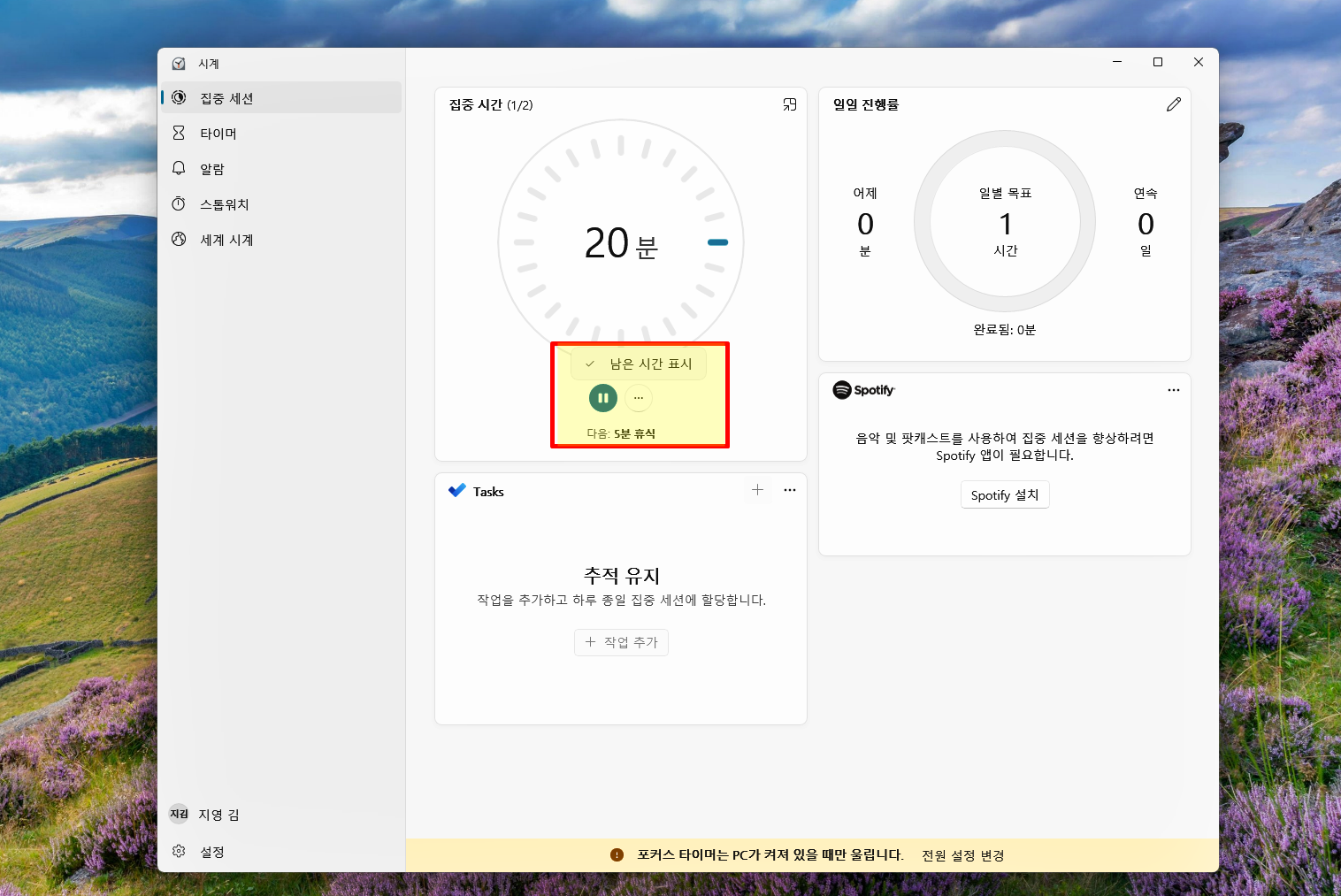Viewport: 1341px width, 896px height.
Task: Click the 어제 0 분 statistic
Action: click(x=865, y=221)
